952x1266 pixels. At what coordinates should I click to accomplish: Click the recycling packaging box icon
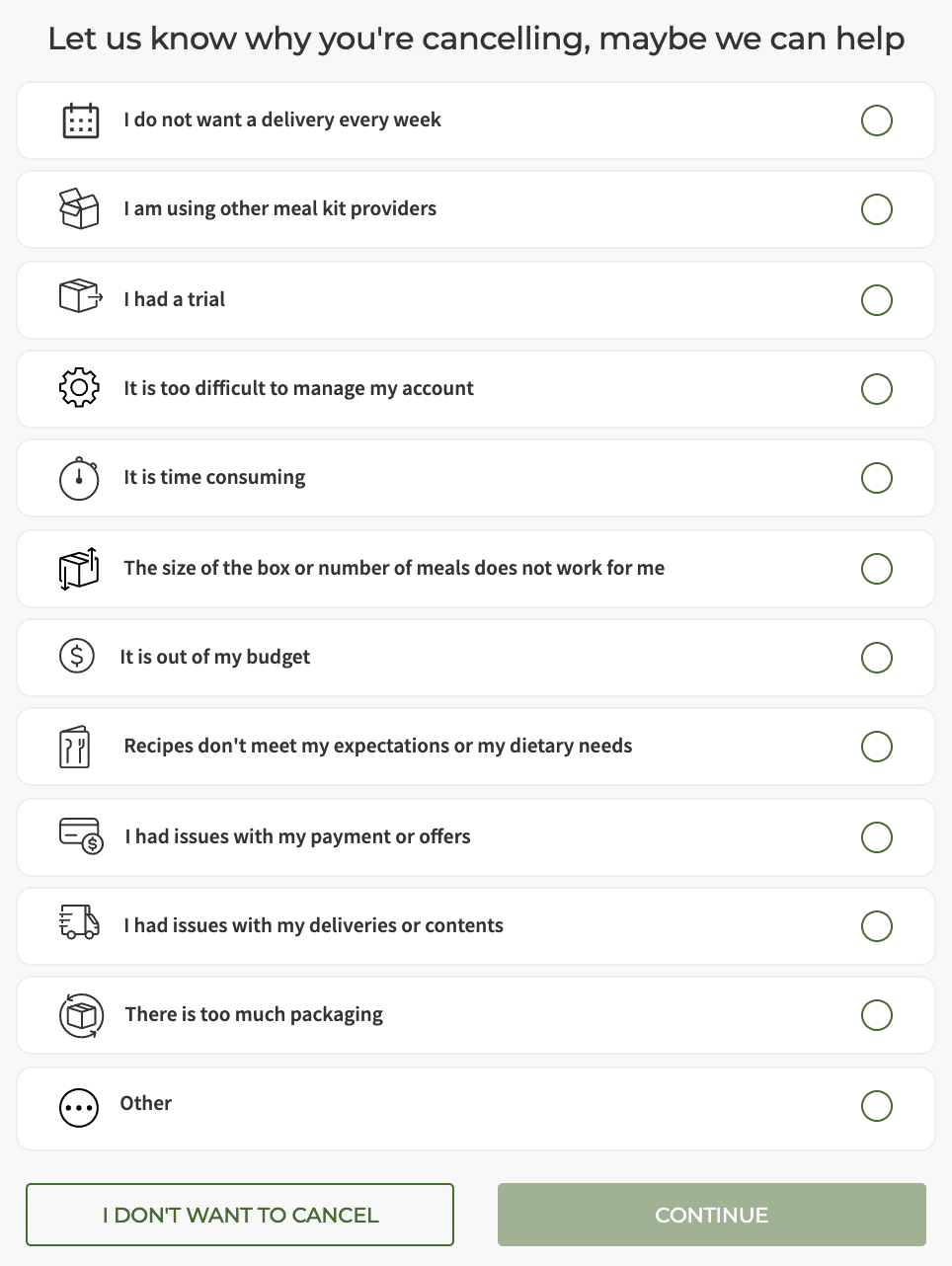click(81, 1015)
